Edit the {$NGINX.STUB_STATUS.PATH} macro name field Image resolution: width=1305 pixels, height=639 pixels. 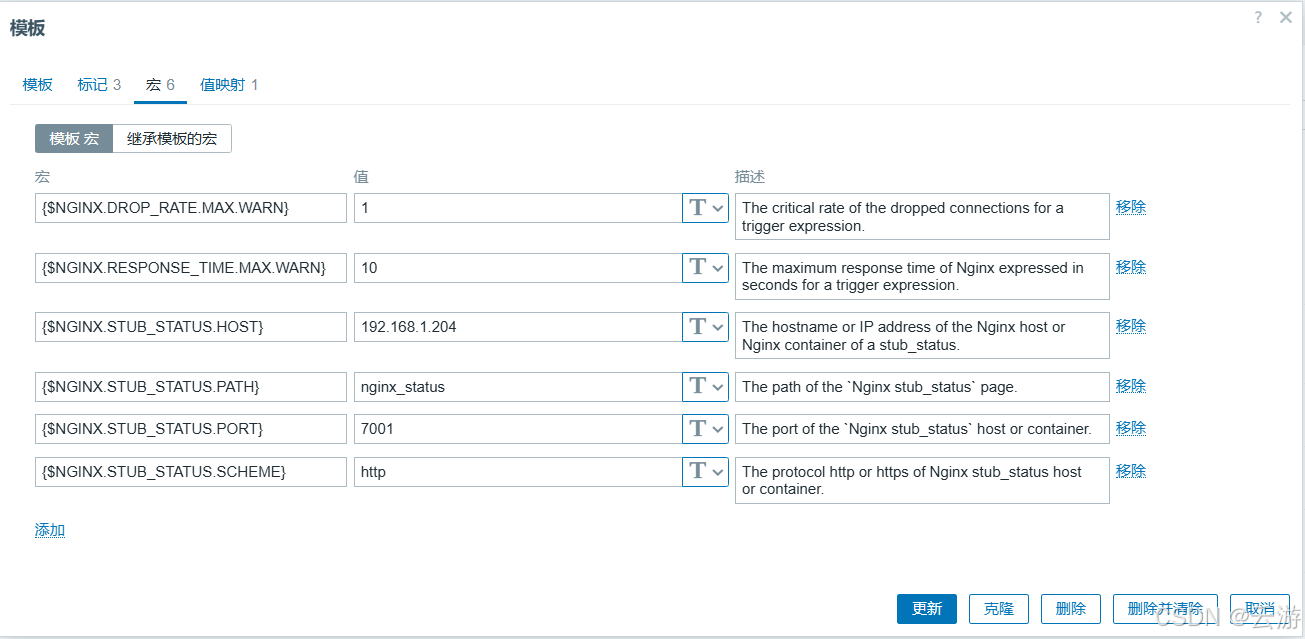pyautogui.click(x=191, y=387)
